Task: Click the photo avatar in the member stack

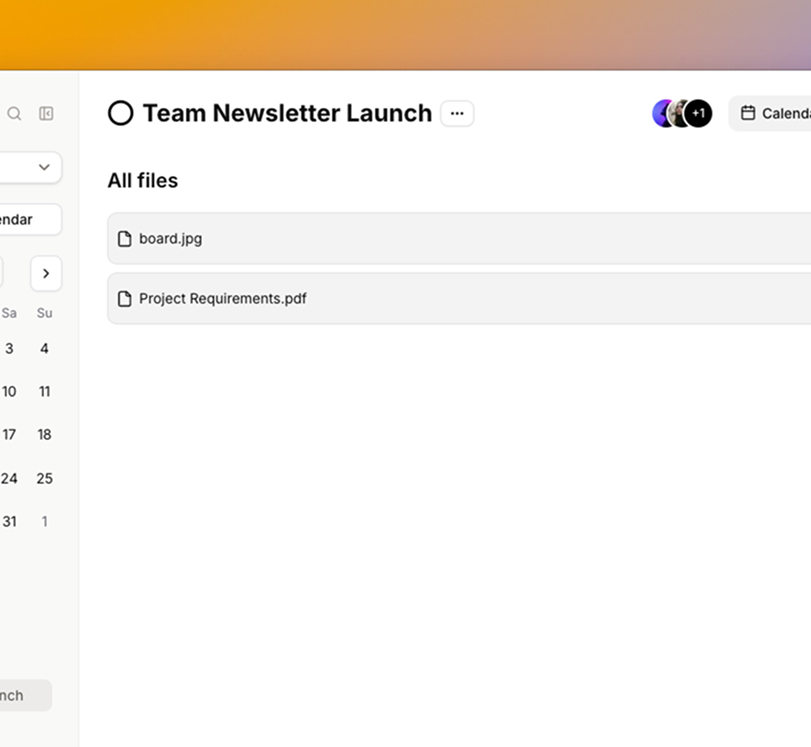Action: 679,113
